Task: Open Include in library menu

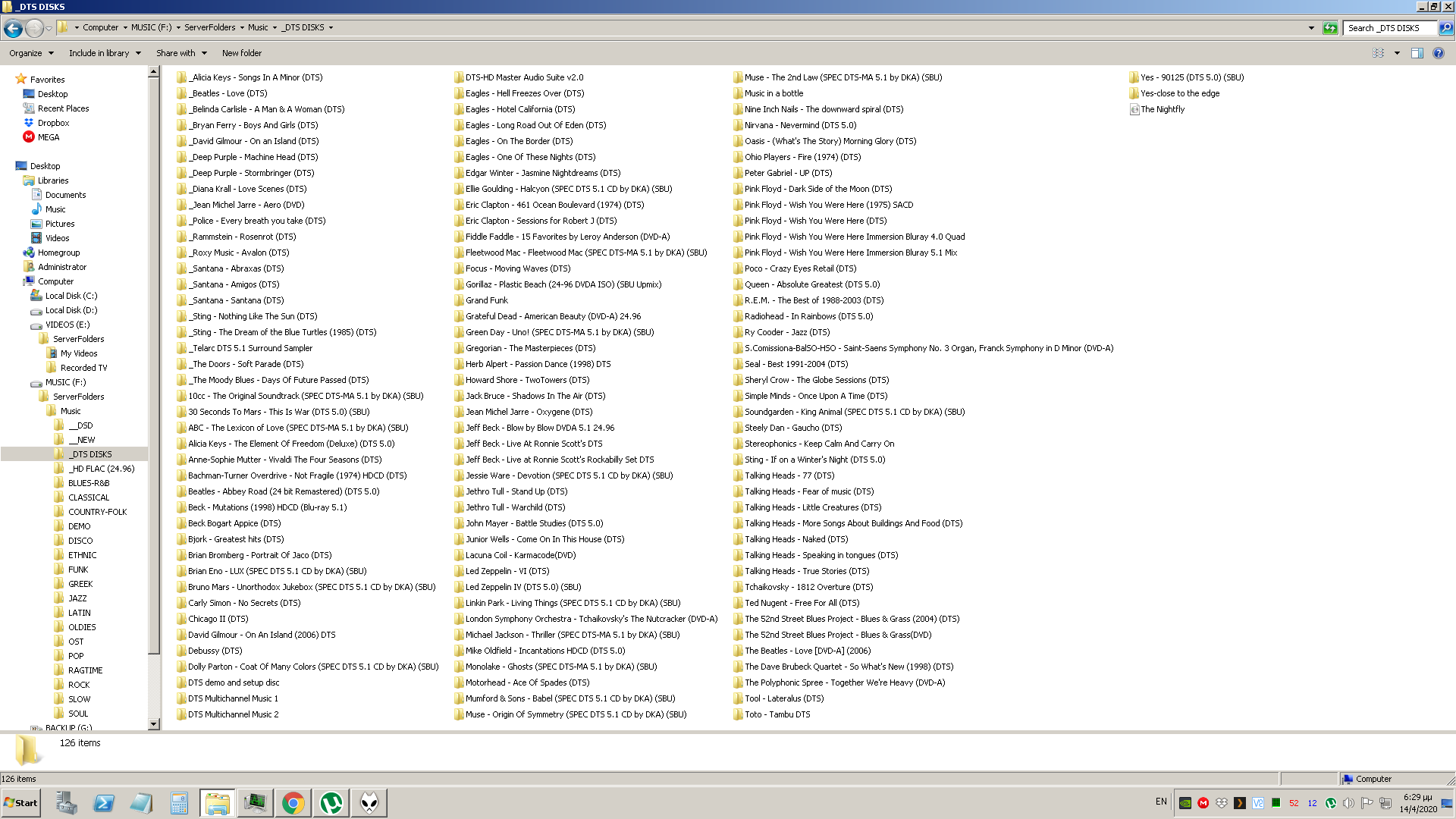Action: (105, 53)
